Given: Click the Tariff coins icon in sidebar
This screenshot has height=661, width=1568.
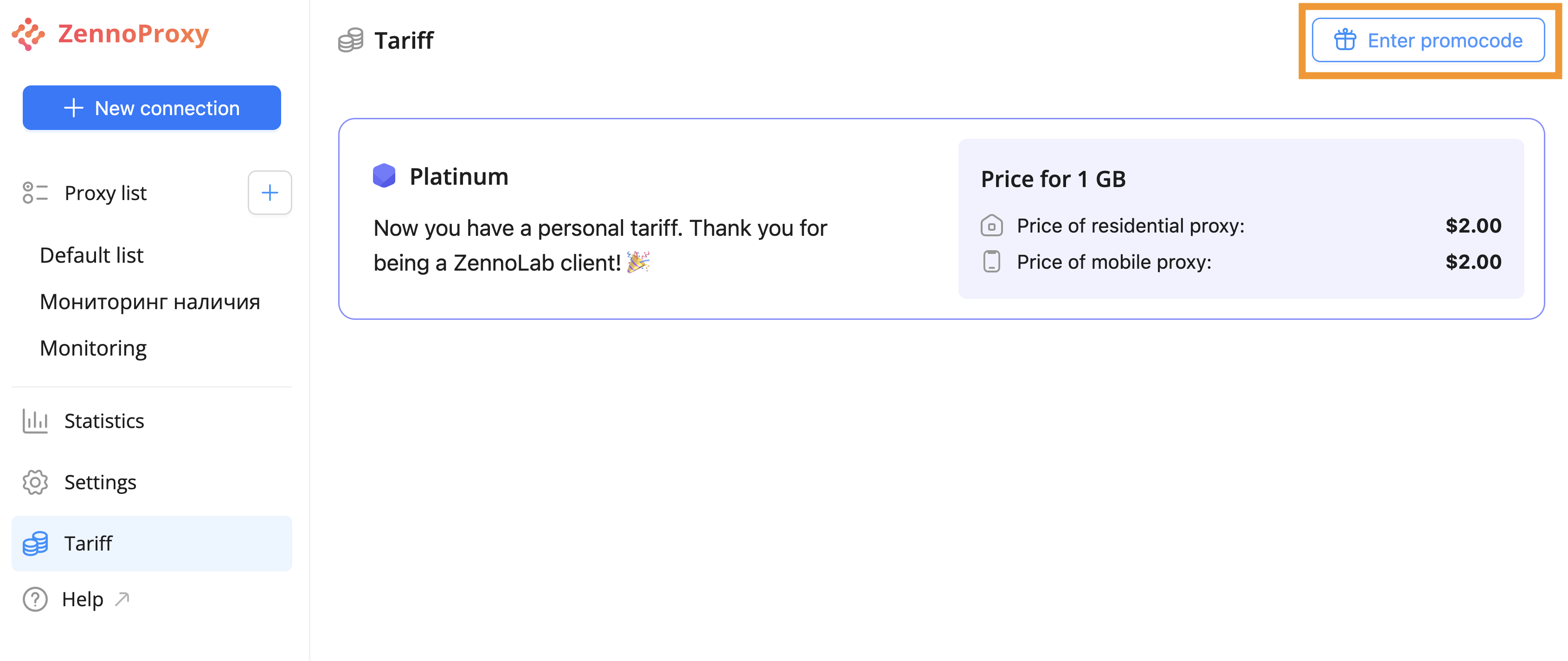Looking at the screenshot, I should pyautogui.click(x=35, y=544).
